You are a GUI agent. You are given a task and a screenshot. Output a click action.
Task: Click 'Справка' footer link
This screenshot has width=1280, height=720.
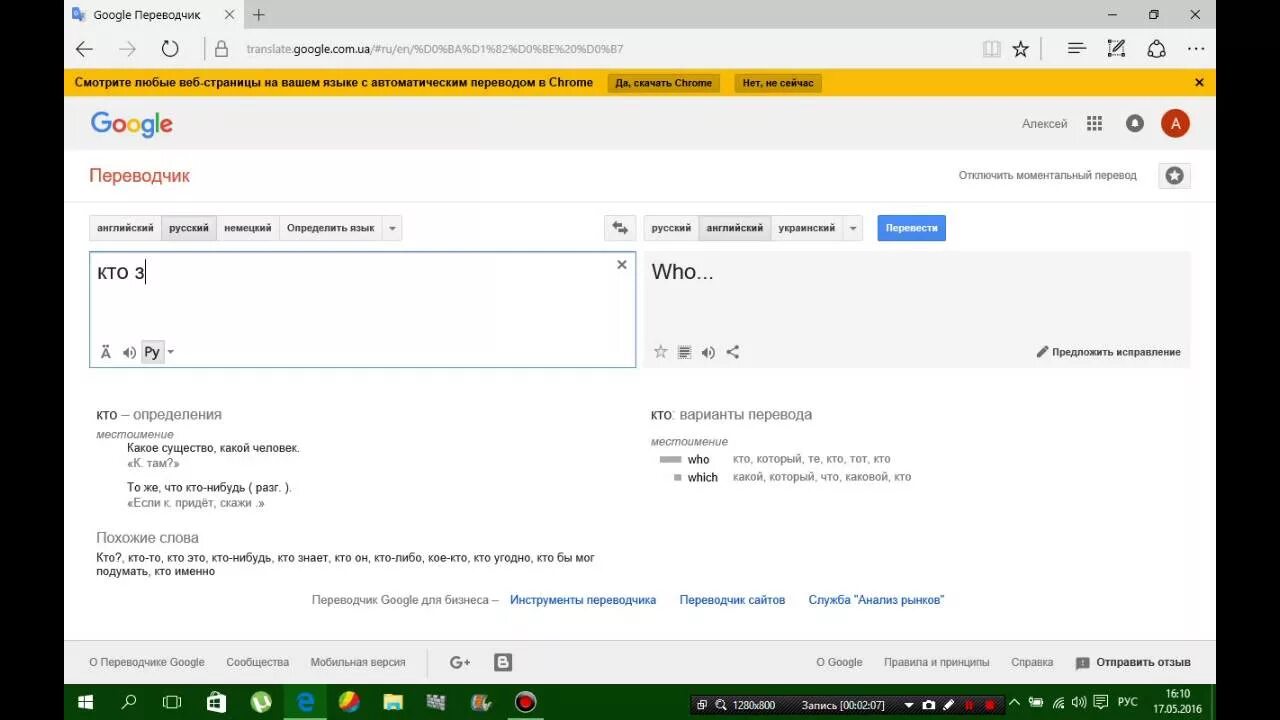[1032, 662]
